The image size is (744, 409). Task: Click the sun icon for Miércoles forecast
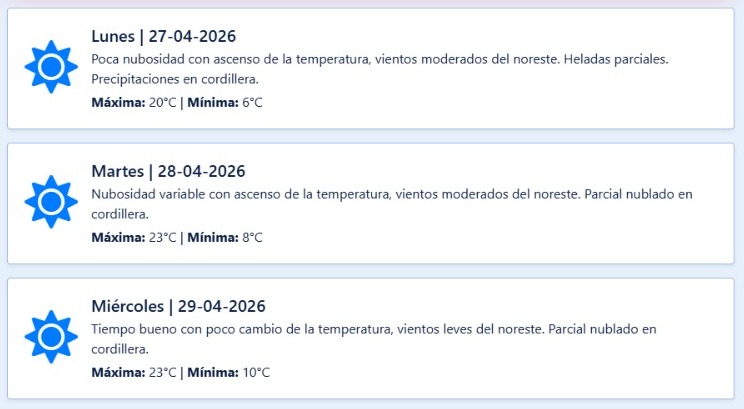tap(50, 338)
